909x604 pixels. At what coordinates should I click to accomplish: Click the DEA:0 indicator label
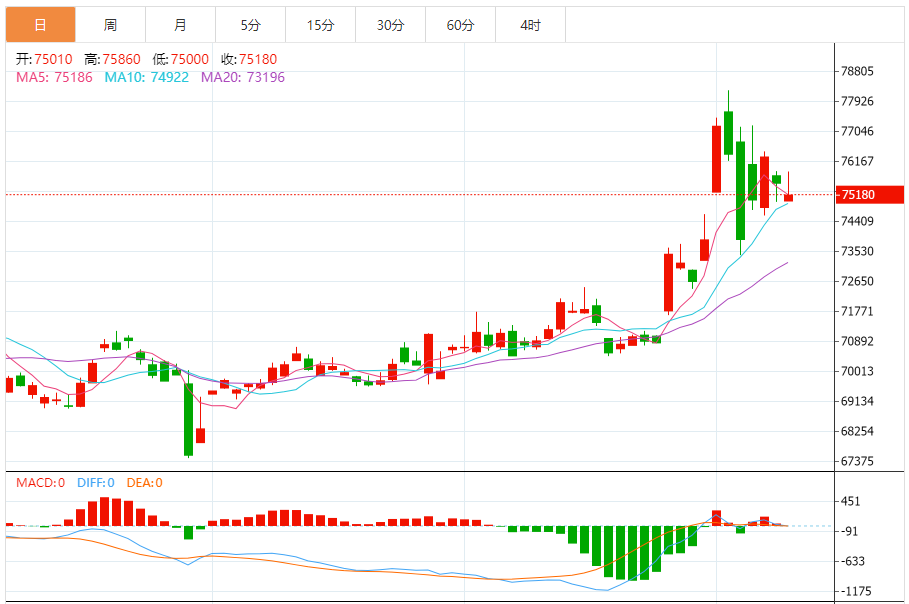pos(144,483)
